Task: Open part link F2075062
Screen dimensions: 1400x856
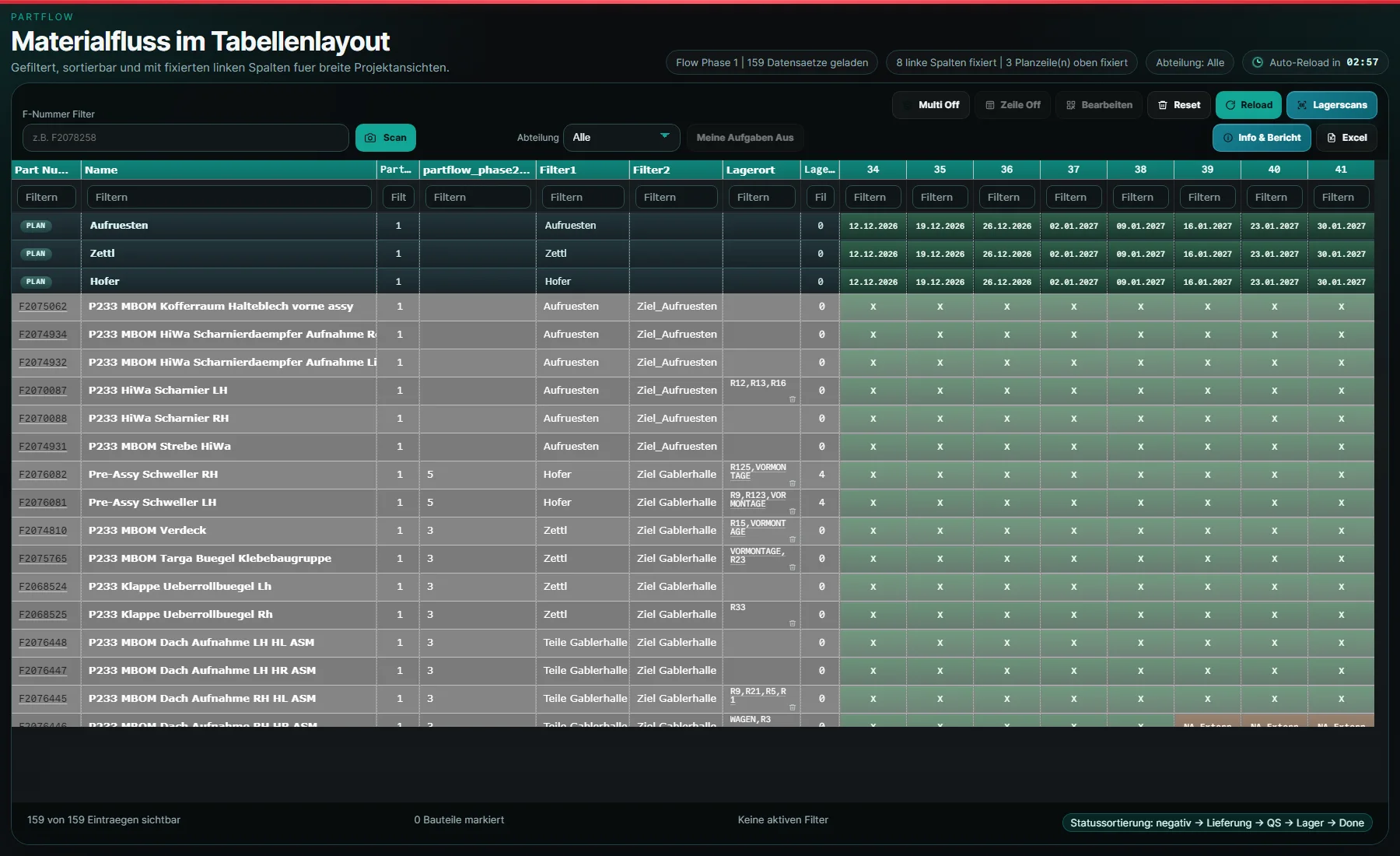Action: click(43, 307)
